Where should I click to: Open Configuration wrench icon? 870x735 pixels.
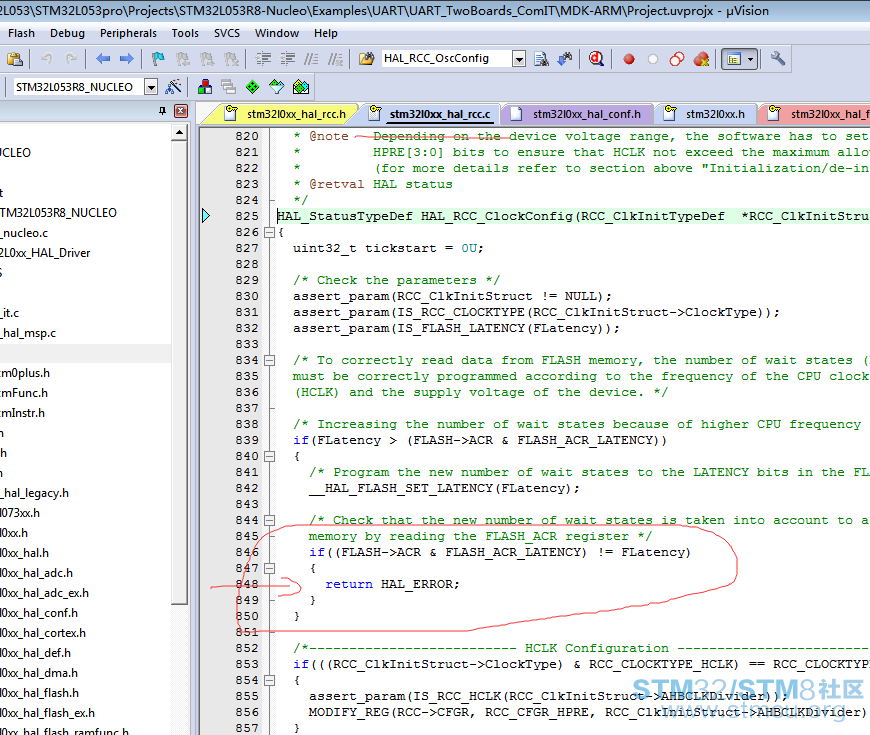(x=777, y=59)
